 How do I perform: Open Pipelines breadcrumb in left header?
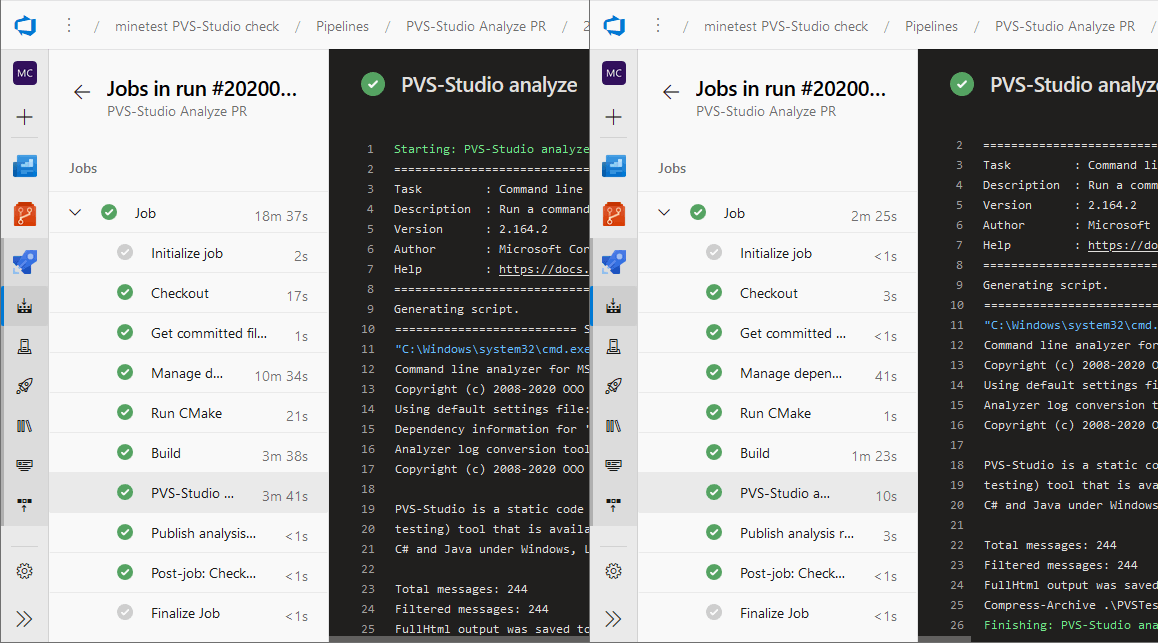[342, 27]
